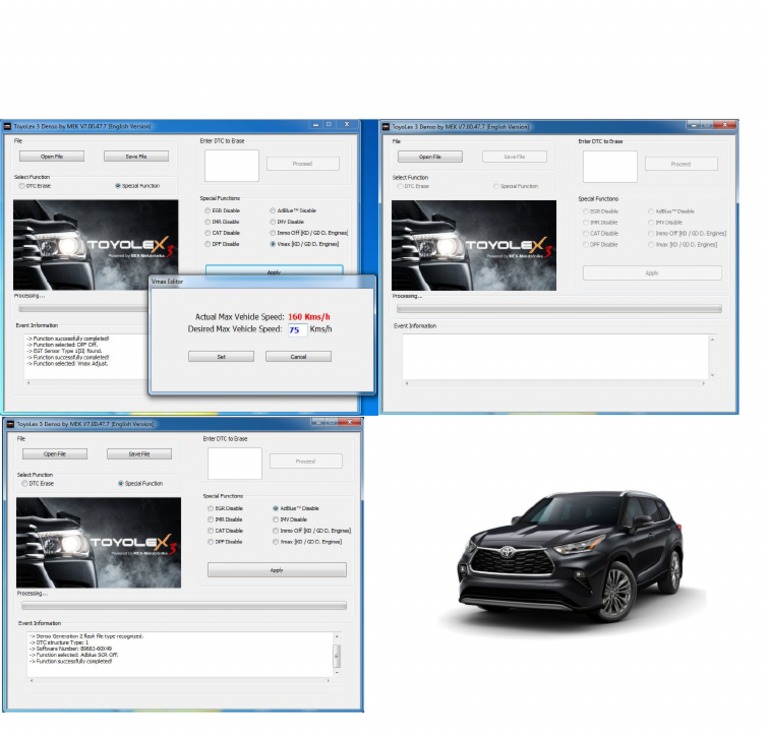Click Save File in the Vmax Editor window
Viewport: 768px width, 737px height.
[x=136, y=156]
